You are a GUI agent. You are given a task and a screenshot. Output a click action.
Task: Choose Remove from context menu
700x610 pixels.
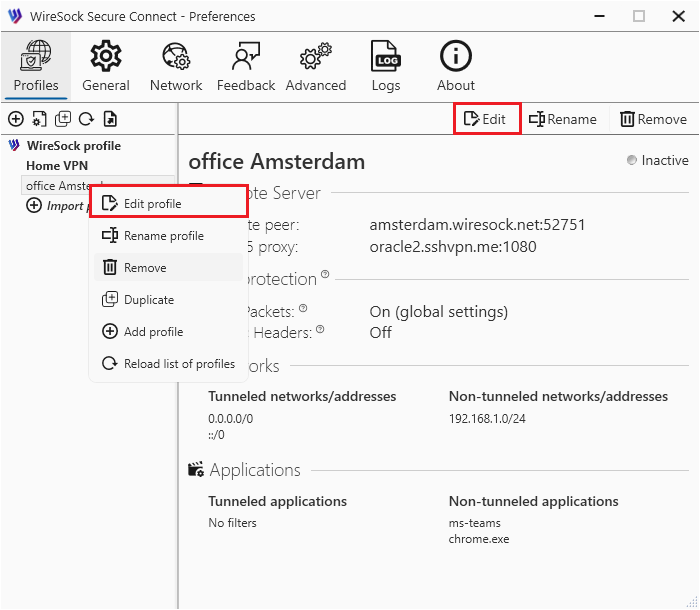168,267
